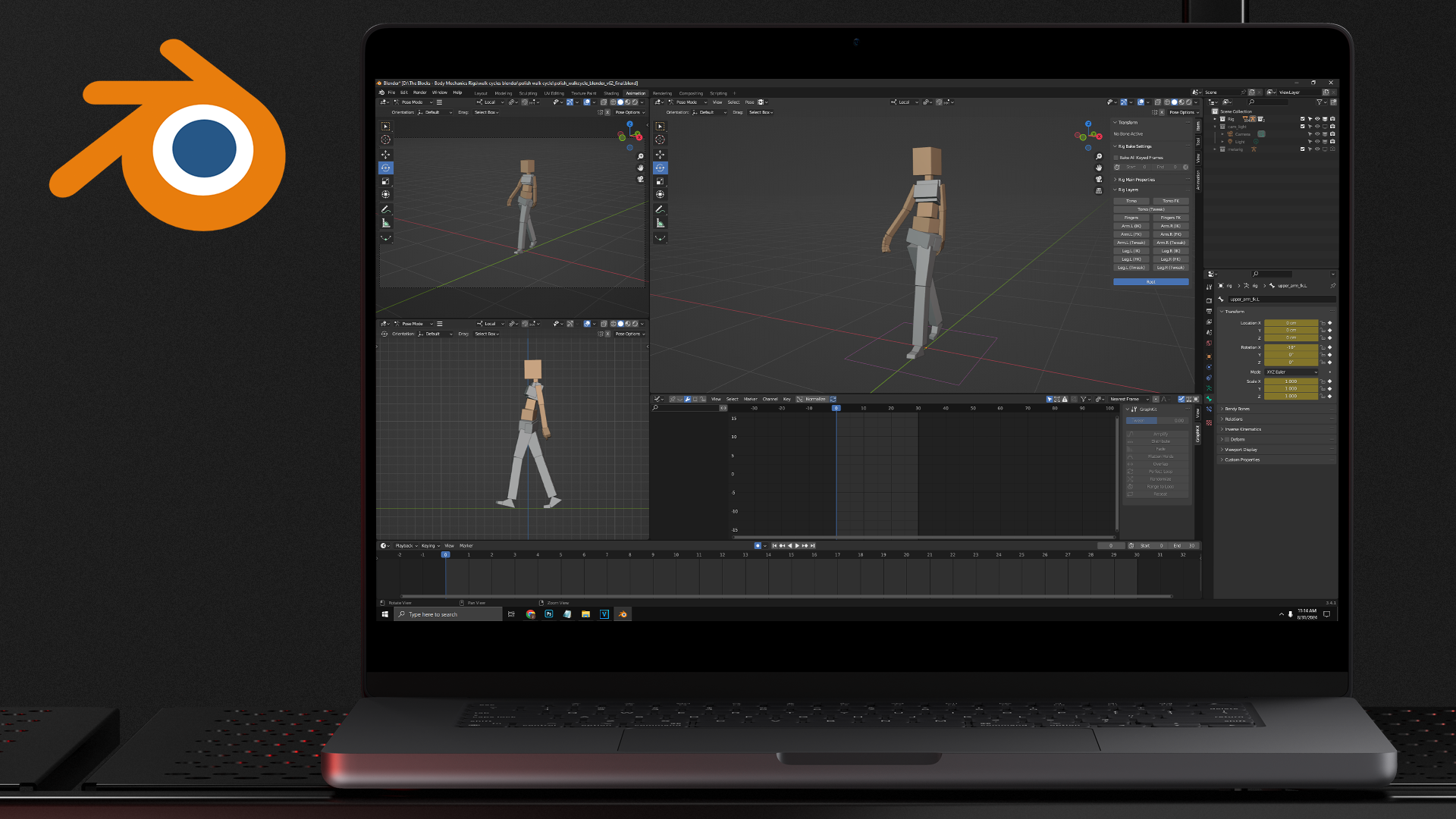Toggle the Deform checkbox in bone properties
This screenshot has height=819, width=1456.
pyautogui.click(x=1226, y=440)
